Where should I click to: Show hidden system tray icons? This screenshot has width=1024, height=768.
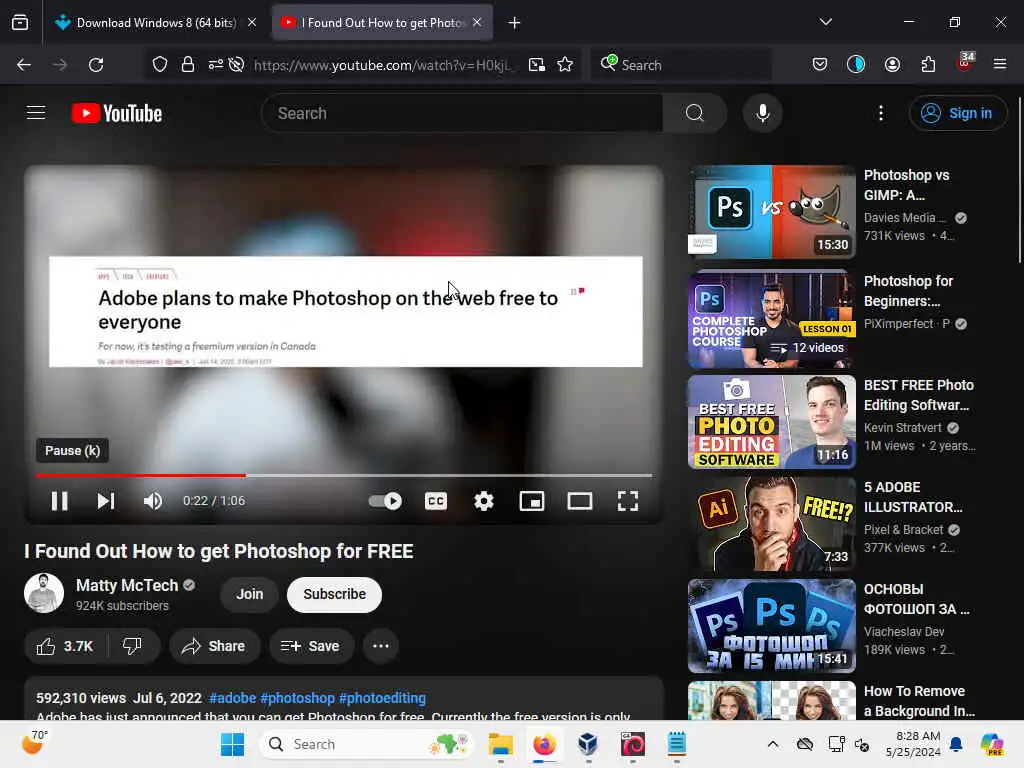tap(773, 744)
